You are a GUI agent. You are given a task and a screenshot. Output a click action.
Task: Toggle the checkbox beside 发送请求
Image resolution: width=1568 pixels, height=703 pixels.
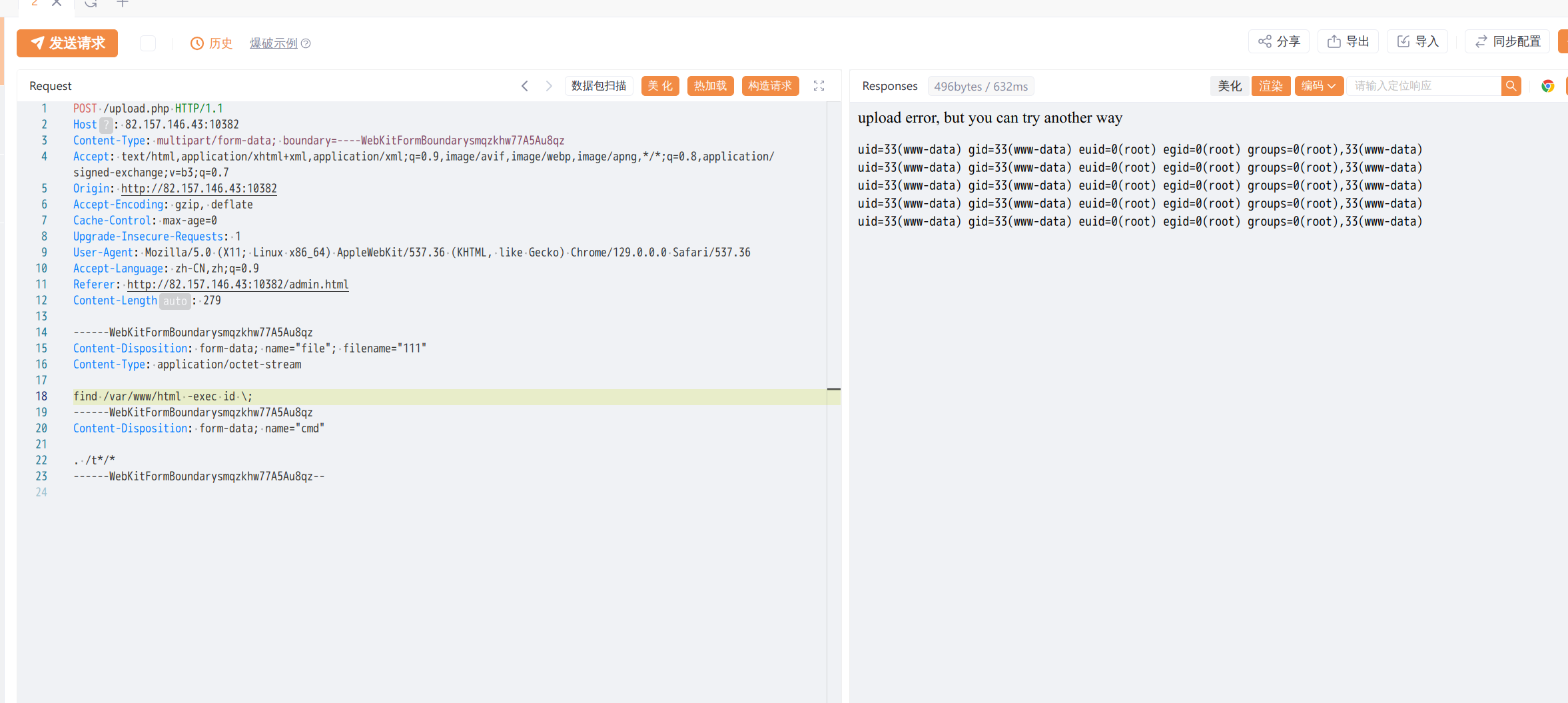tap(148, 43)
